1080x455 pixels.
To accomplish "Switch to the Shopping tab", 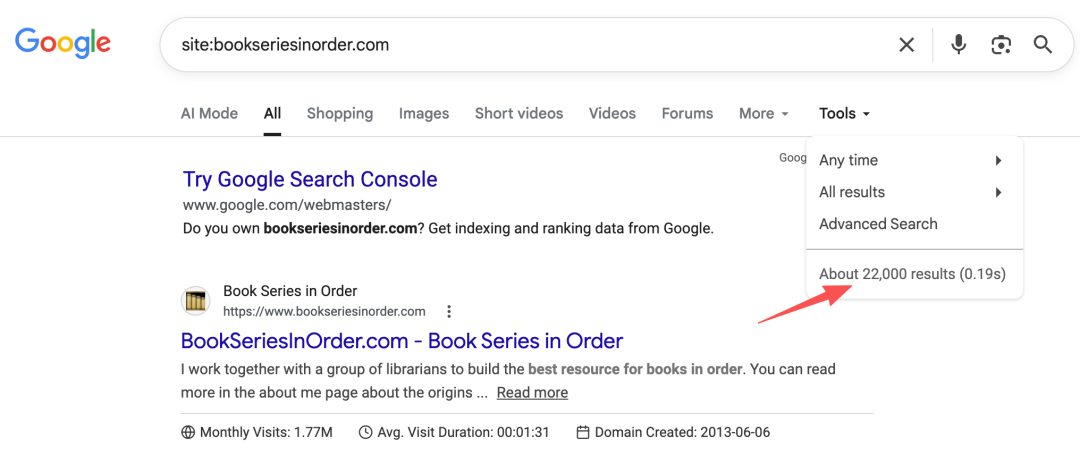I will (340, 114).
